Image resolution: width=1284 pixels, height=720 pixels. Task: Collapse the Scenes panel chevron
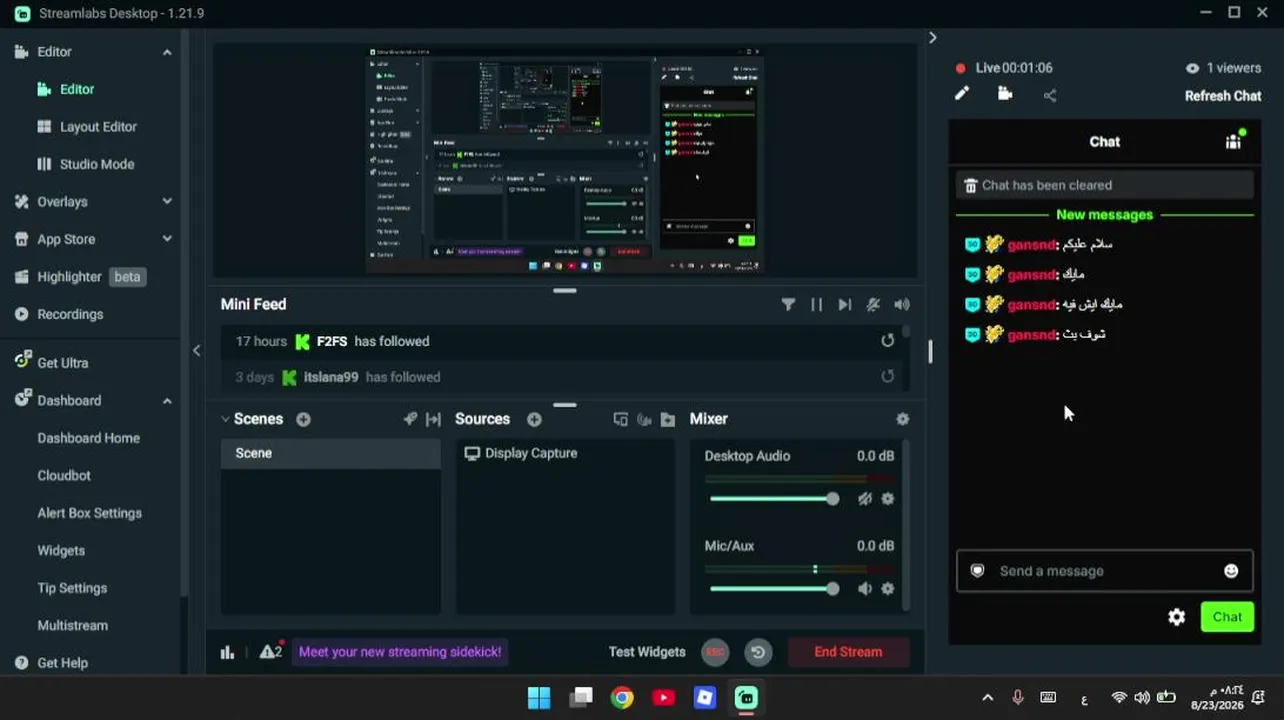click(225, 420)
